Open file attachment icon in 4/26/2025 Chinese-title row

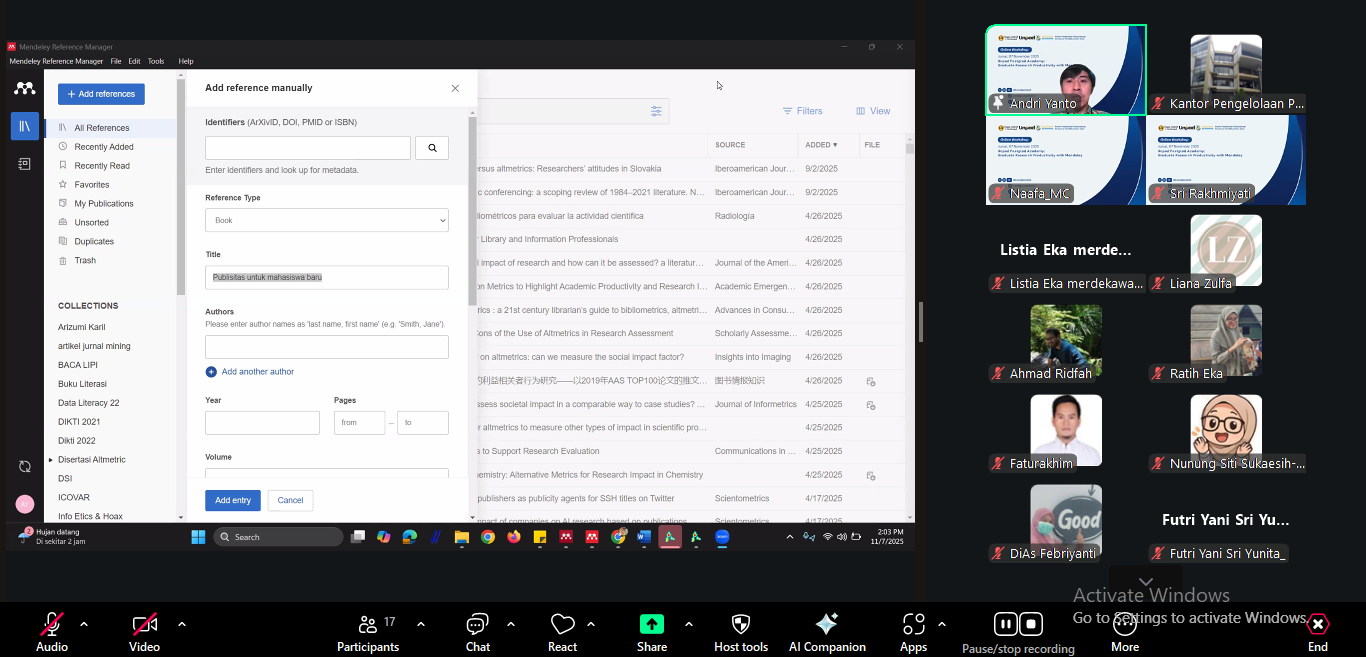[x=871, y=381]
